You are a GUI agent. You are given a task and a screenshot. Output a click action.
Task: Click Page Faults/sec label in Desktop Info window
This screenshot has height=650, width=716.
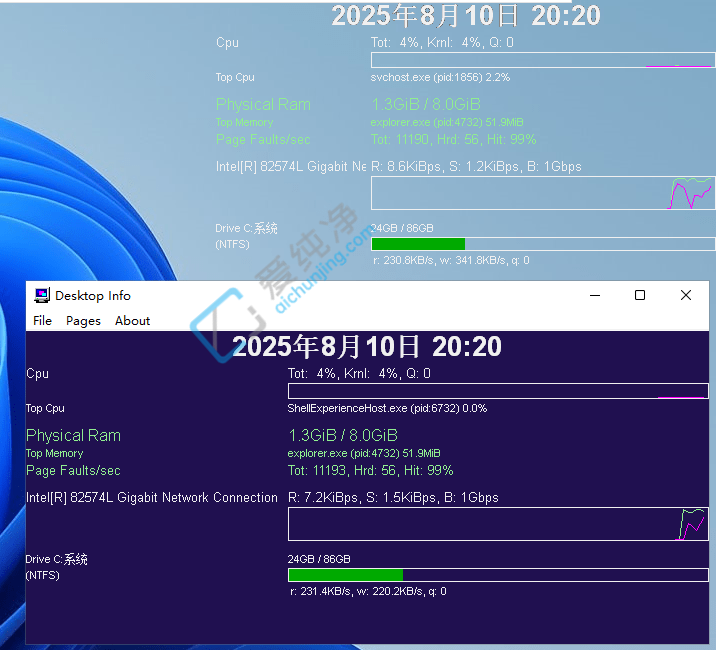[x=73, y=470]
